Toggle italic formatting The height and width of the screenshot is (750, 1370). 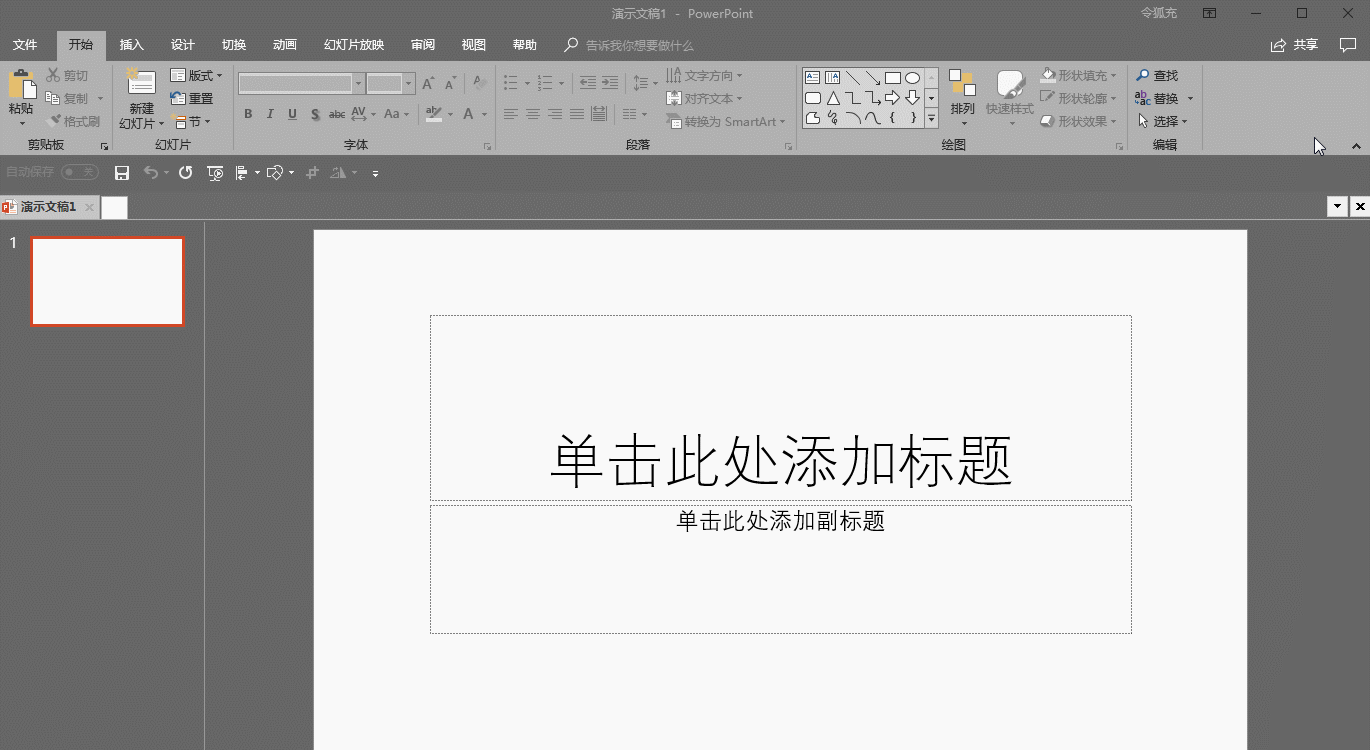(x=269, y=114)
